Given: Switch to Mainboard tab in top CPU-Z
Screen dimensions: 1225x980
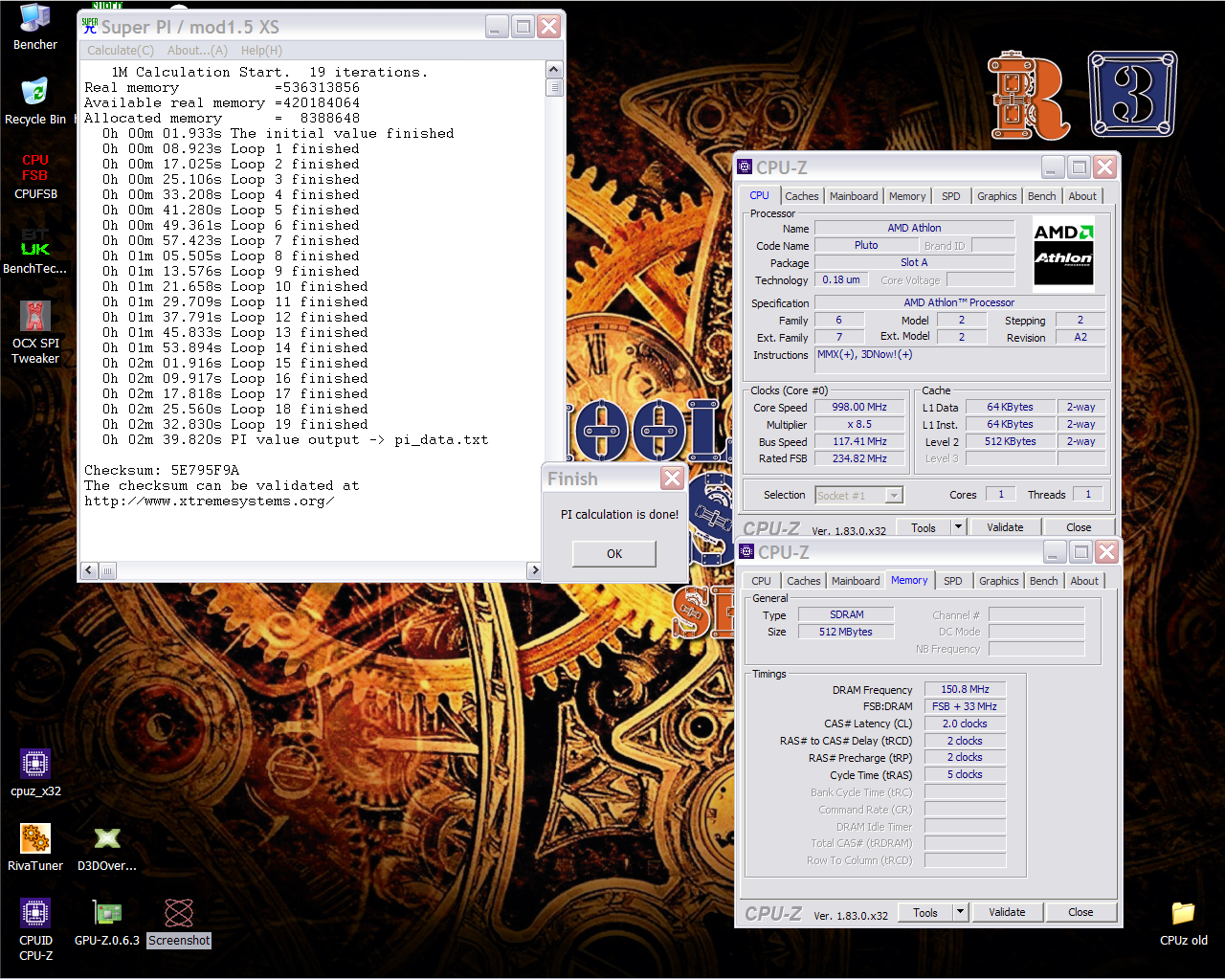Looking at the screenshot, I should (854, 196).
